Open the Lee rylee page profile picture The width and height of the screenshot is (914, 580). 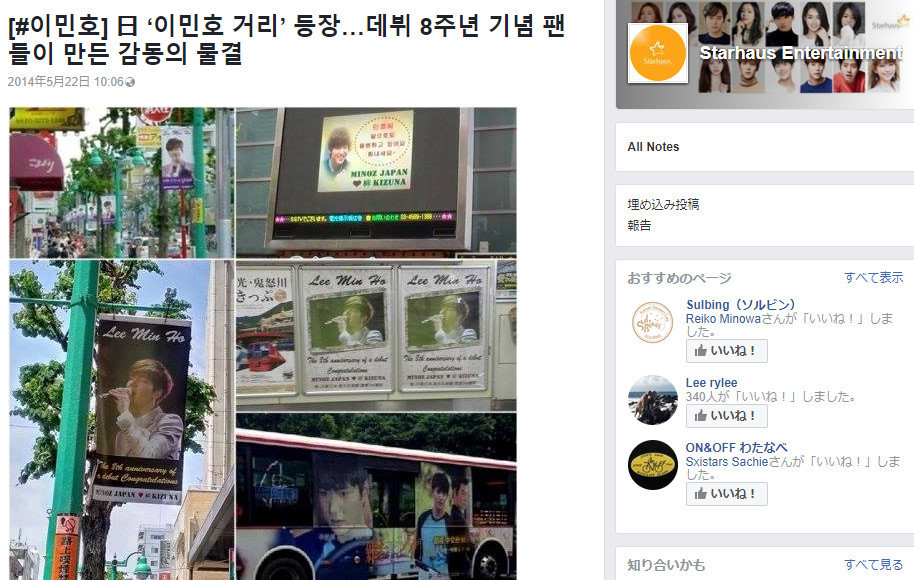click(x=652, y=400)
